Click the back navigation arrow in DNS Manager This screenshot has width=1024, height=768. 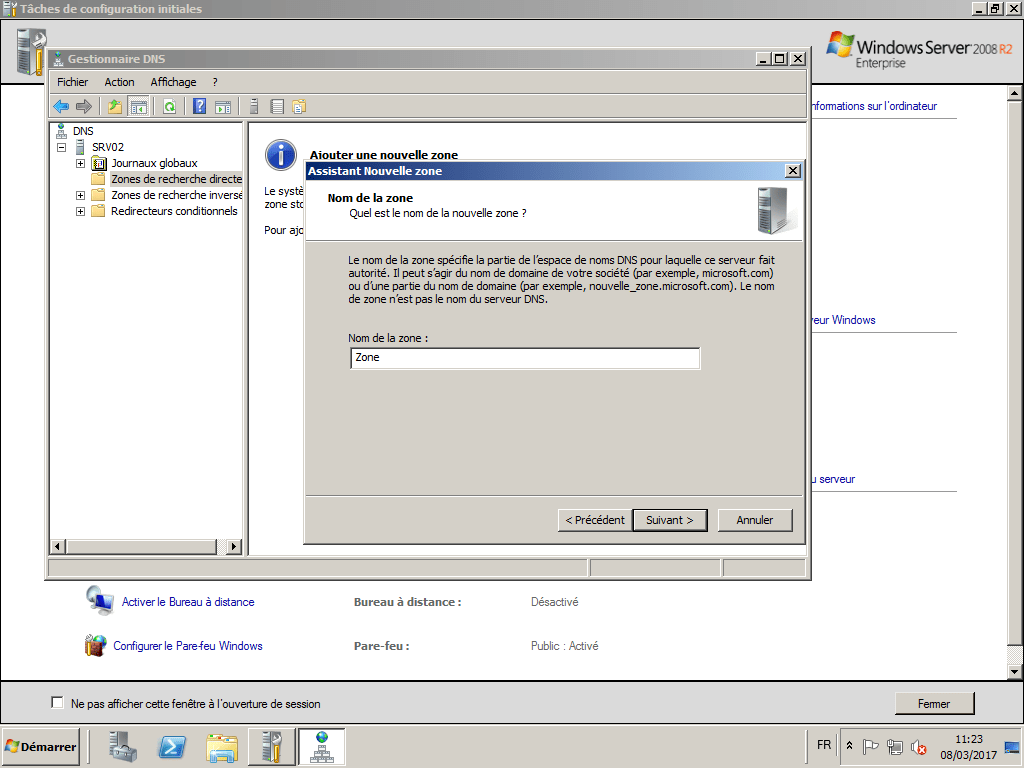point(61,106)
